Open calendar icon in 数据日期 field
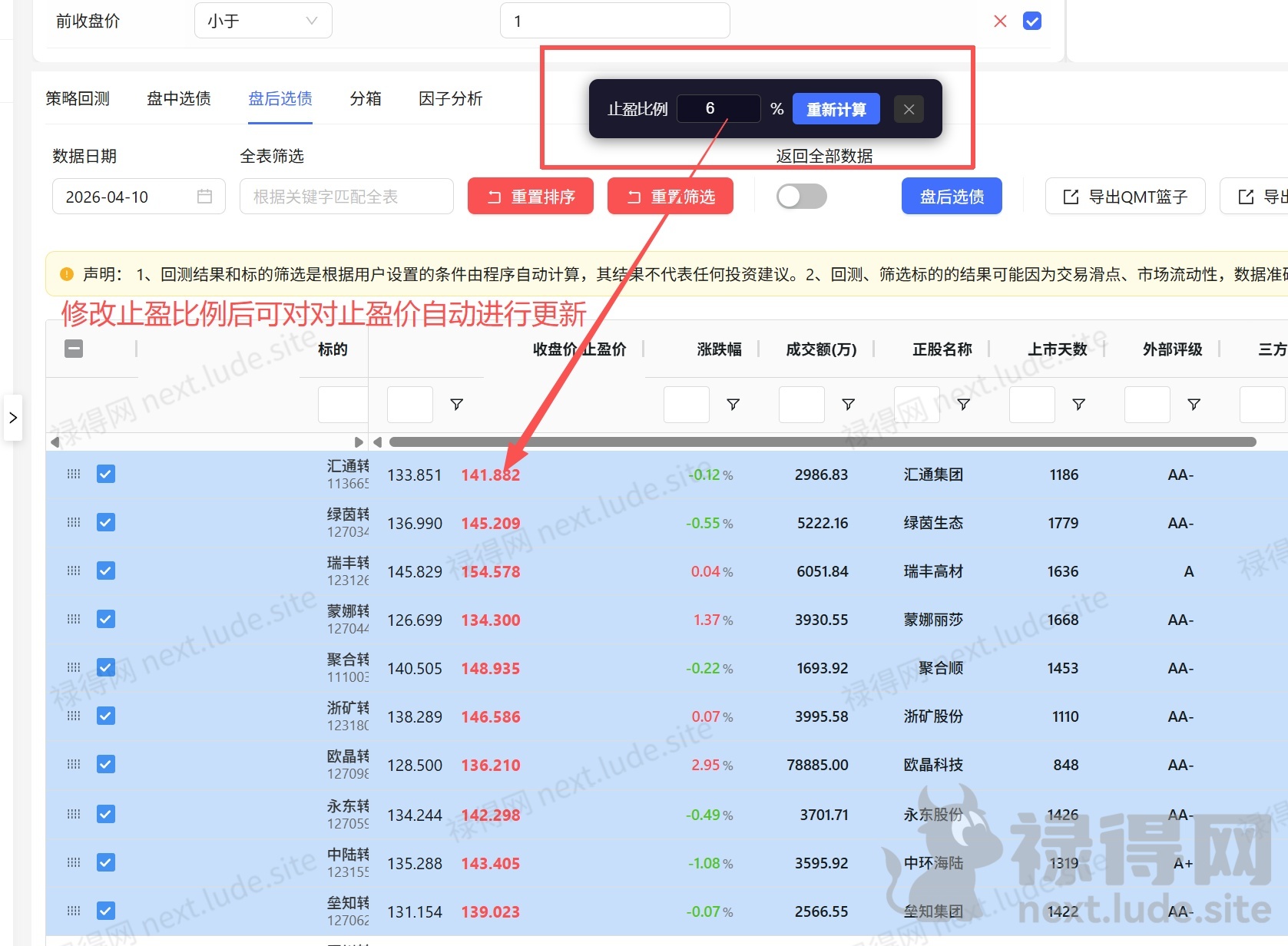1288x946 pixels. coord(204,197)
